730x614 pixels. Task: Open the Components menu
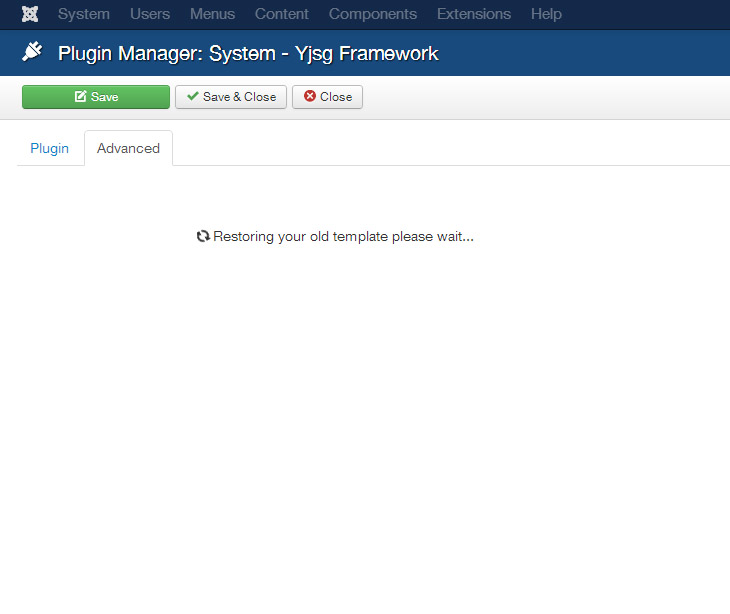click(373, 14)
